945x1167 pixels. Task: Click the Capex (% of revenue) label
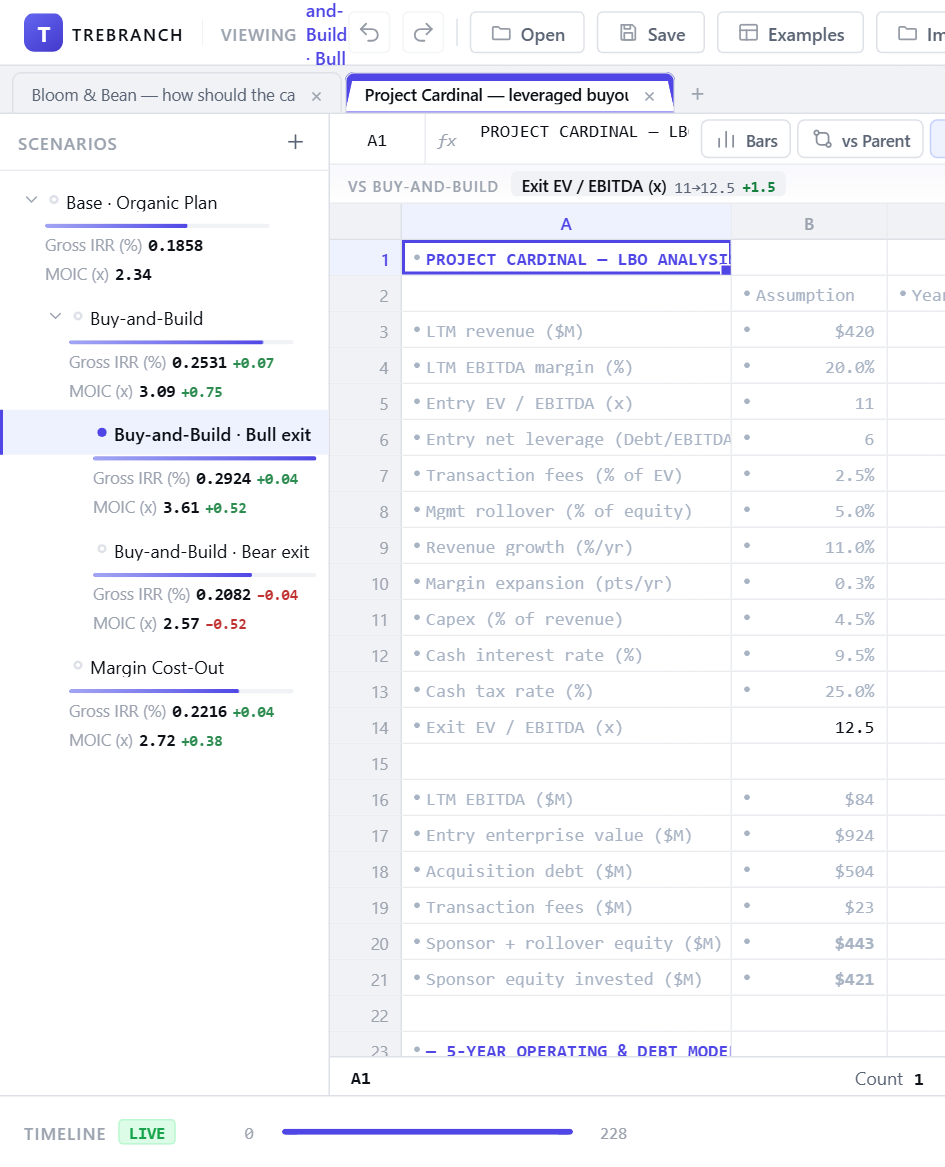tap(524, 619)
